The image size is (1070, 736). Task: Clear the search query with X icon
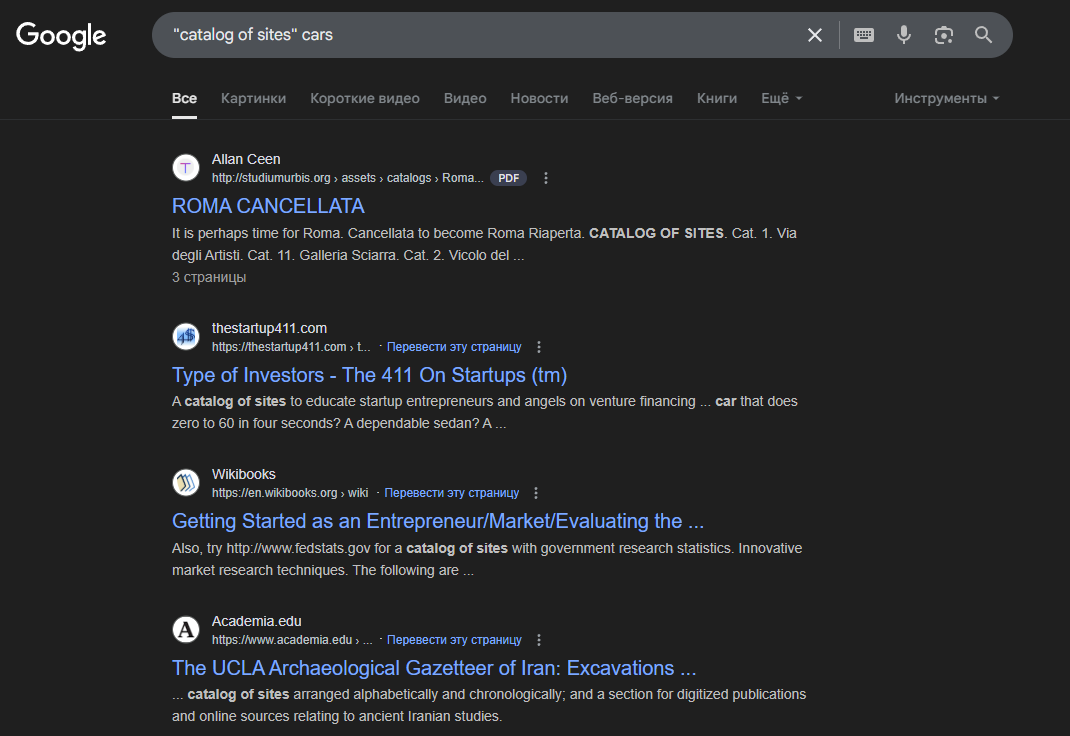(815, 35)
